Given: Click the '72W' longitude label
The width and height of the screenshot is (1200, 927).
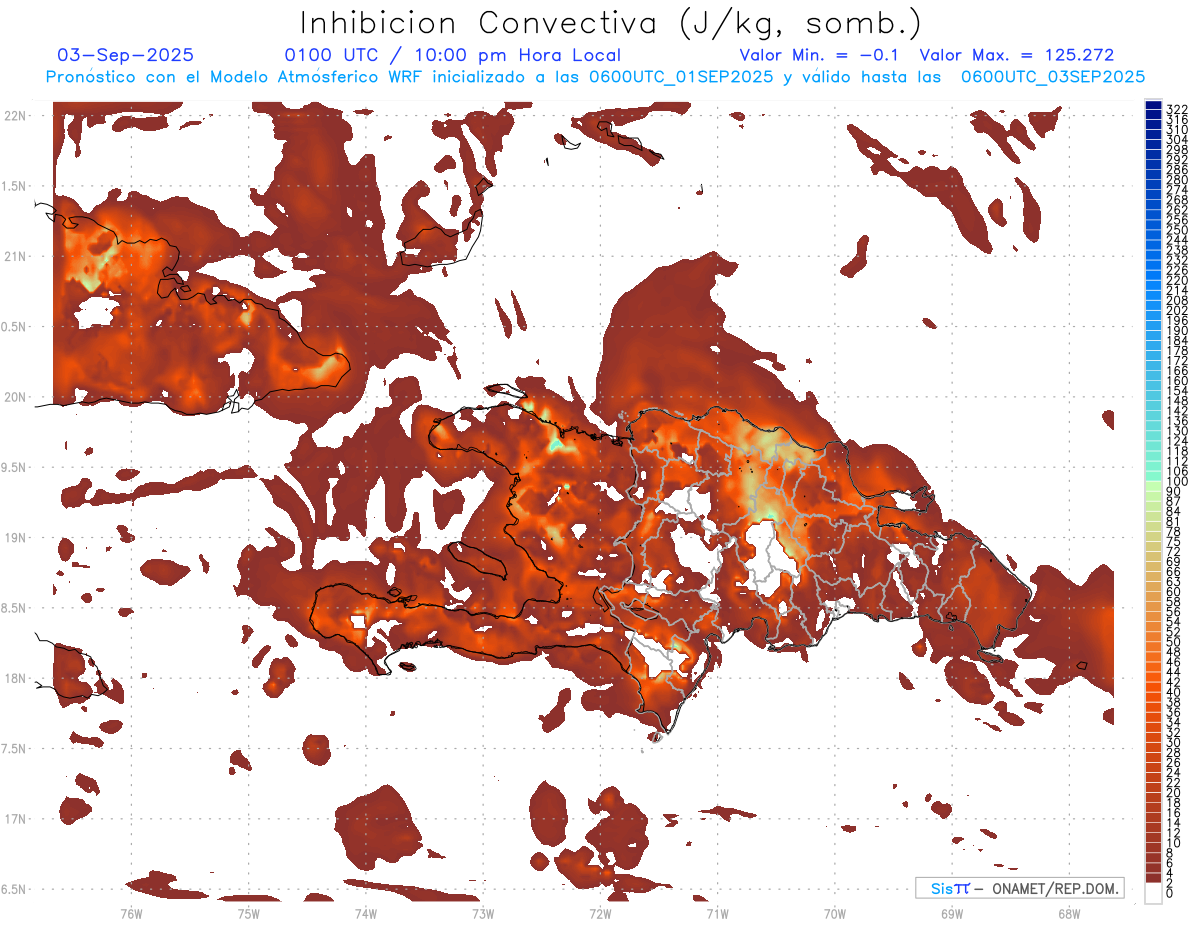Looking at the screenshot, I should [x=600, y=913].
